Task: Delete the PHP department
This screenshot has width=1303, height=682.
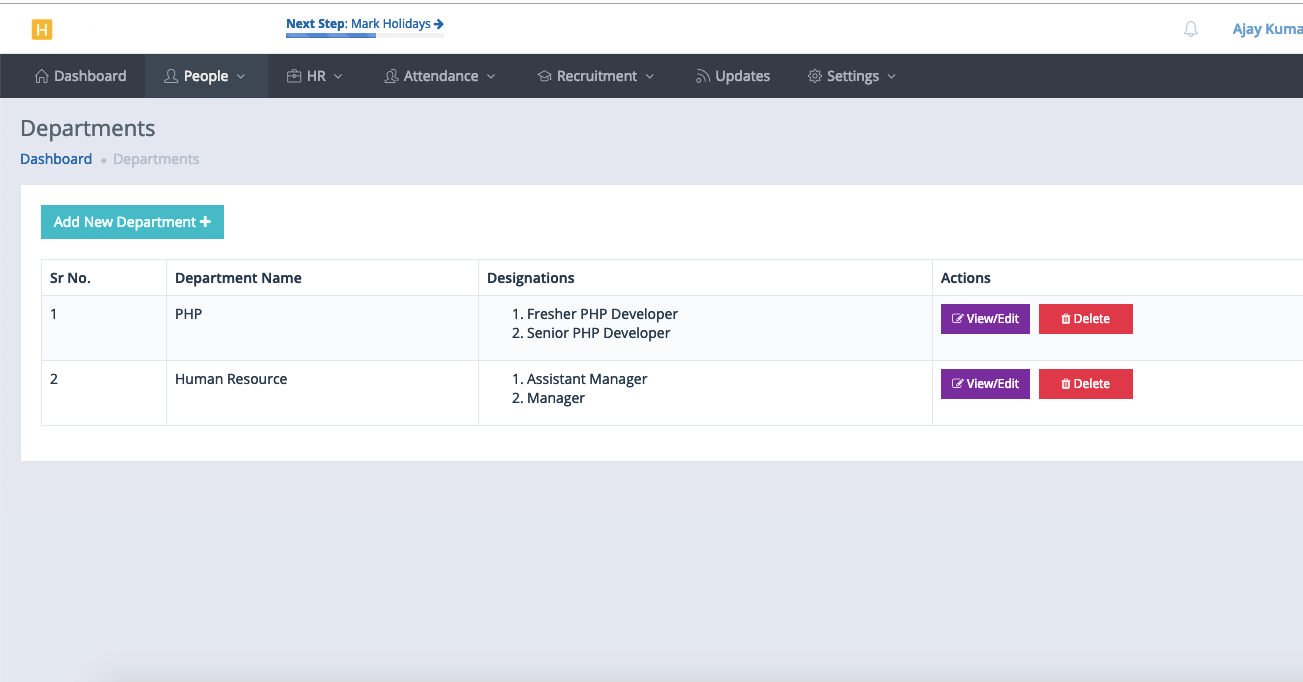Action: tap(1085, 319)
